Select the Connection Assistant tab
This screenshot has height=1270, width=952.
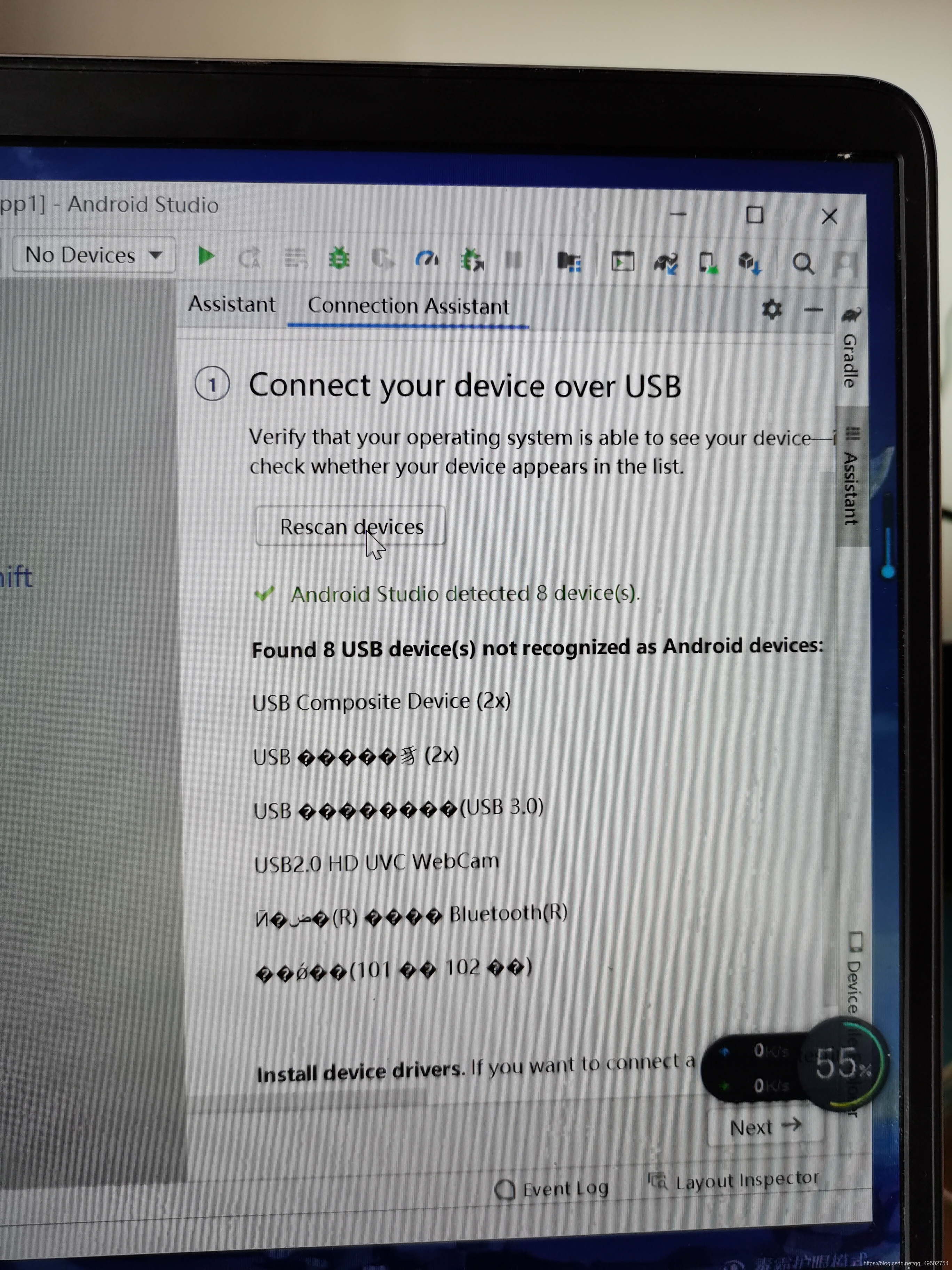pos(408,306)
